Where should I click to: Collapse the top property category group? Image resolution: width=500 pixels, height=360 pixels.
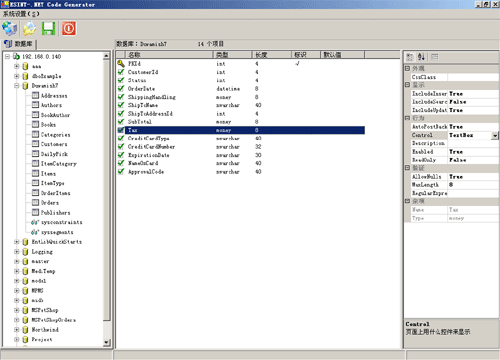tap(407, 68)
